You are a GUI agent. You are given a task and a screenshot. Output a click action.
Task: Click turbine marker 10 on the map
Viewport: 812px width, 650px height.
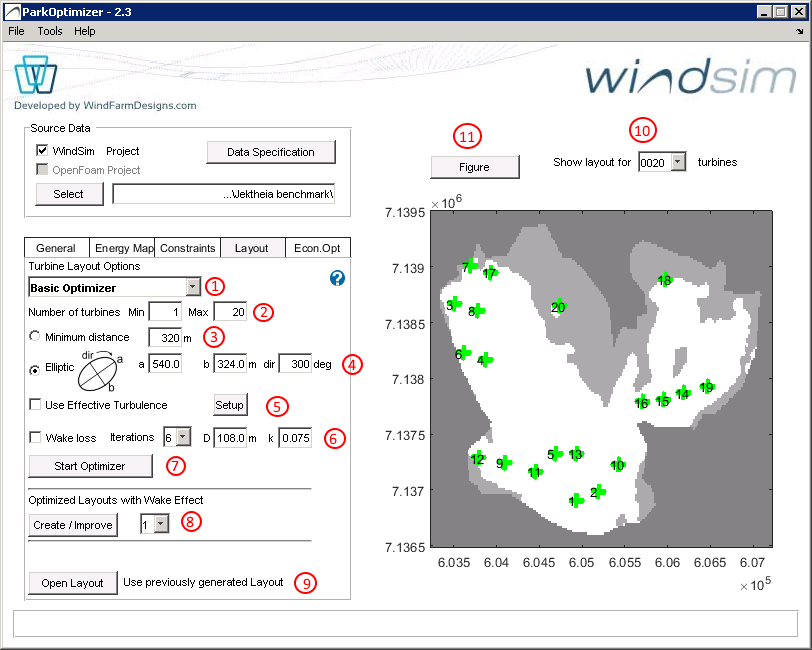pyautogui.click(x=618, y=465)
